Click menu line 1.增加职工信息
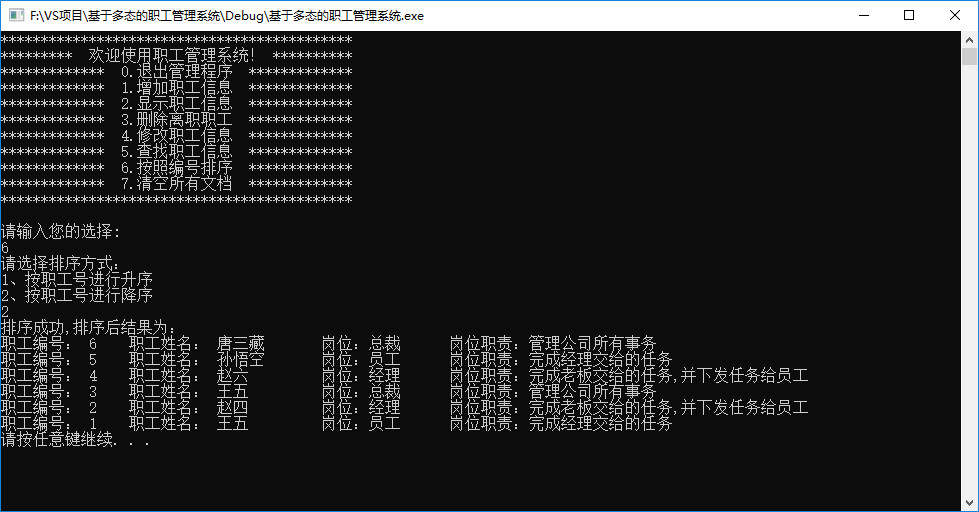Image resolution: width=979 pixels, height=512 pixels. pos(177,88)
